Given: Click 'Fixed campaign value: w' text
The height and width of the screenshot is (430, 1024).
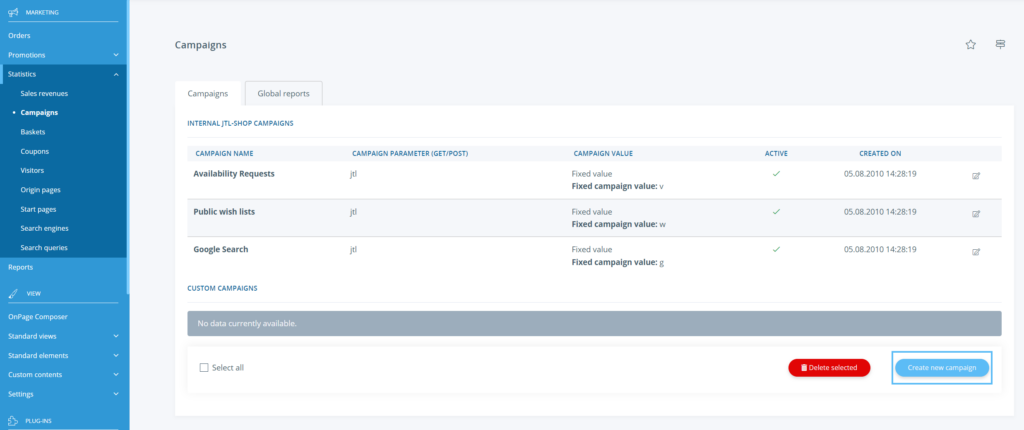Looking at the screenshot, I should 618,224.
